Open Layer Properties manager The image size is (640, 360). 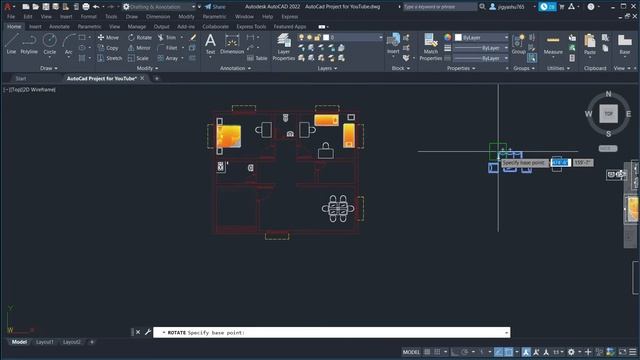pos(283,47)
